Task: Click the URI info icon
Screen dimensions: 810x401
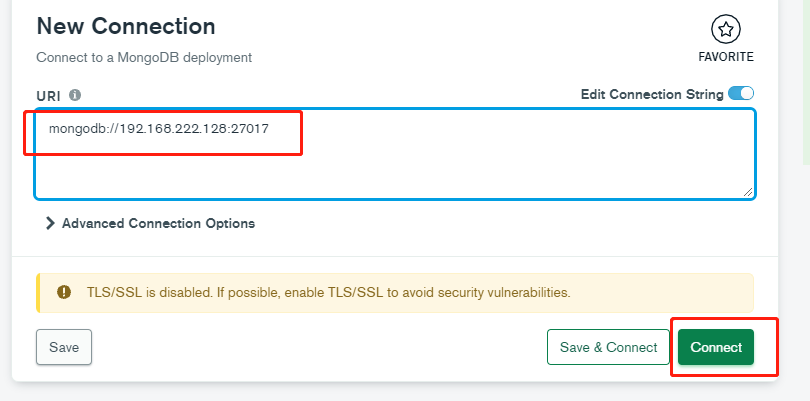Action: [75, 95]
